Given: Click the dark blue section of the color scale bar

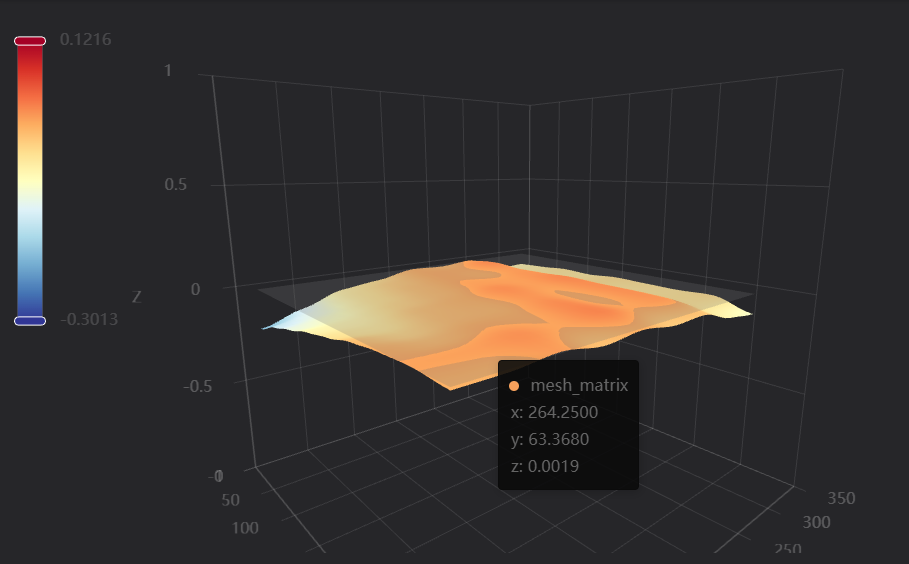Looking at the screenshot, I should tap(30, 300).
